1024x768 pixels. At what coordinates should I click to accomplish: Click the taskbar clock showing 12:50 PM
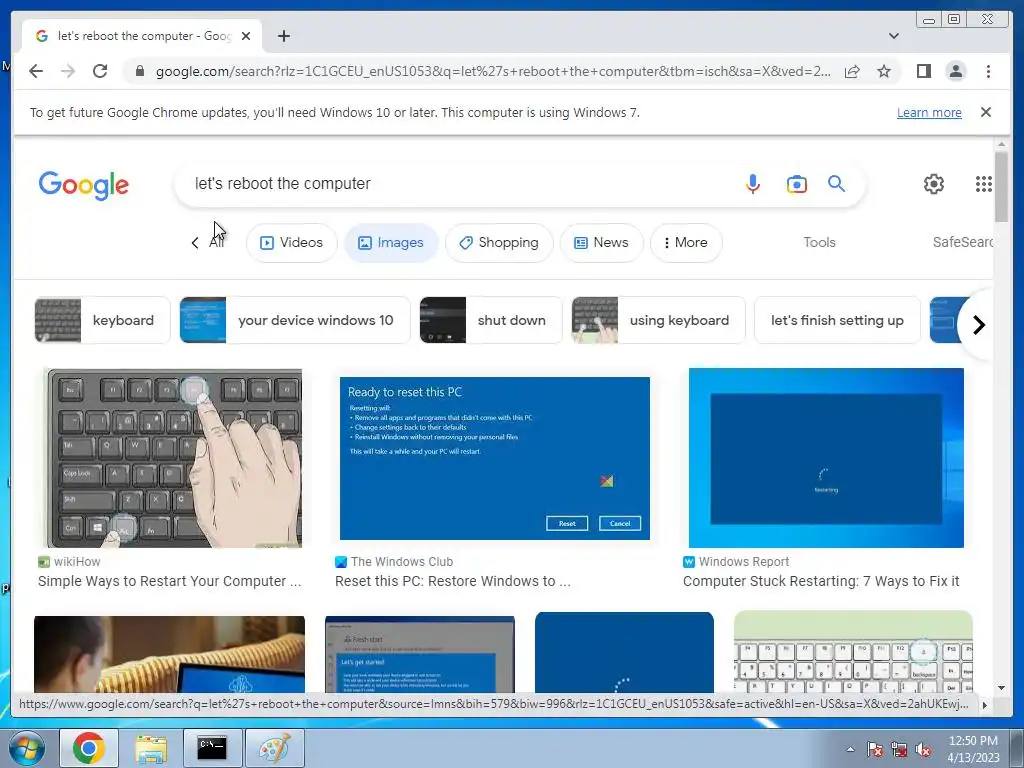(973, 748)
